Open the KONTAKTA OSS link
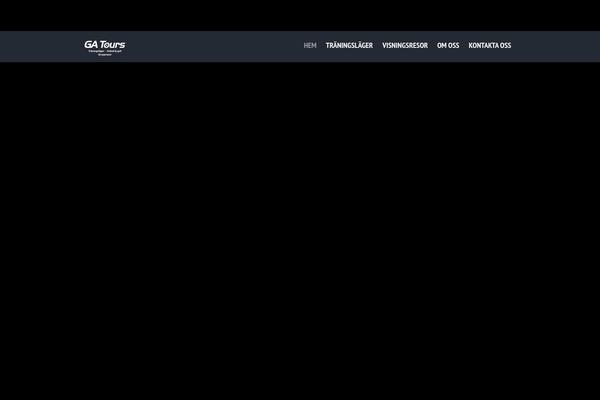 point(490,46)
